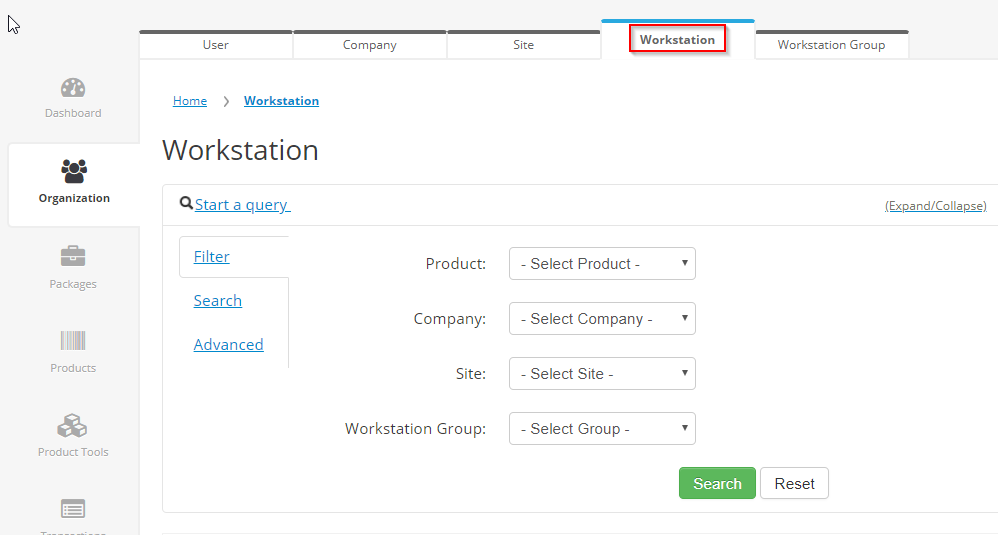
Task: Click the Transactions list icon
Action: point(73,509)
